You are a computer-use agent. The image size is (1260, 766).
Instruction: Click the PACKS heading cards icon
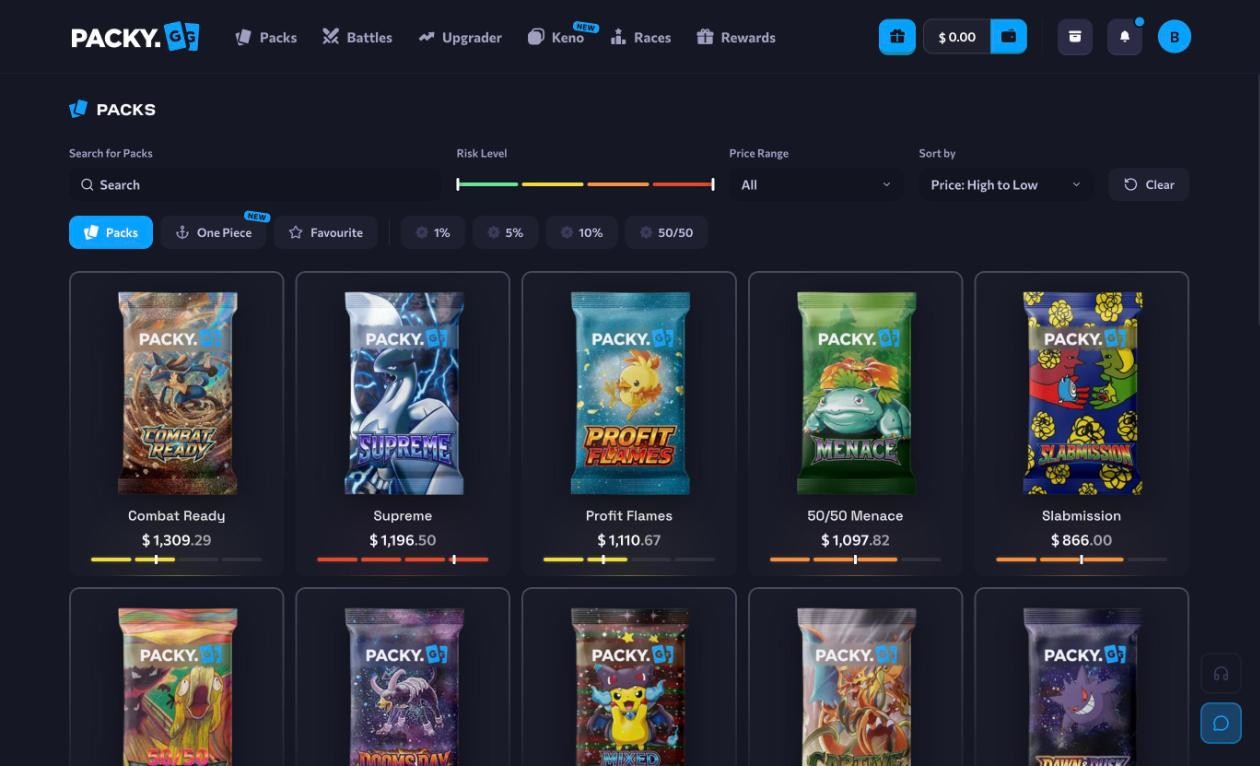(78, 109)
